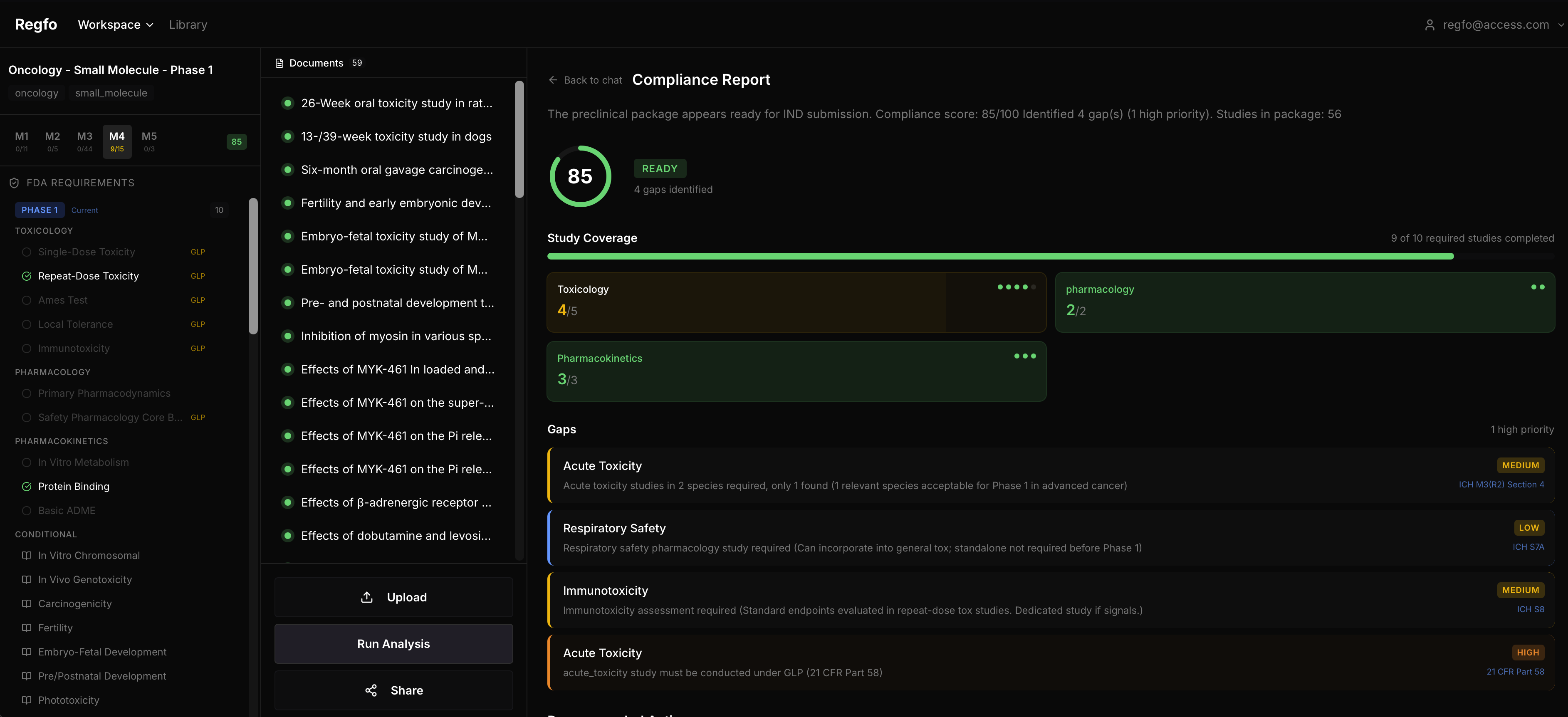
Task: Click the green status dot for 13-/39-week dog study
Action: [x=288, y=136]
